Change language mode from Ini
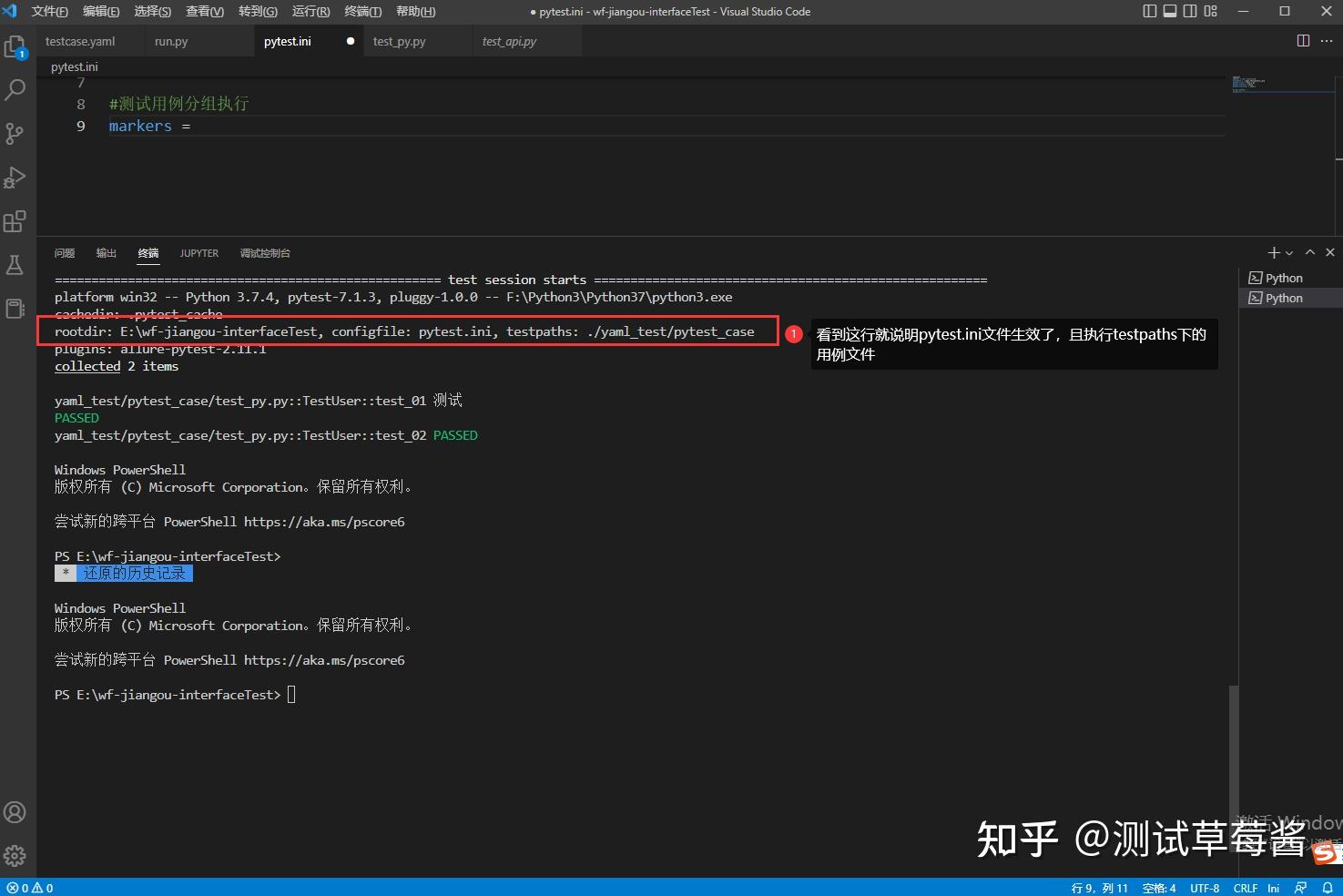Image resolution: width=1343 pixels, height=896 pixels. (1274, 888)
